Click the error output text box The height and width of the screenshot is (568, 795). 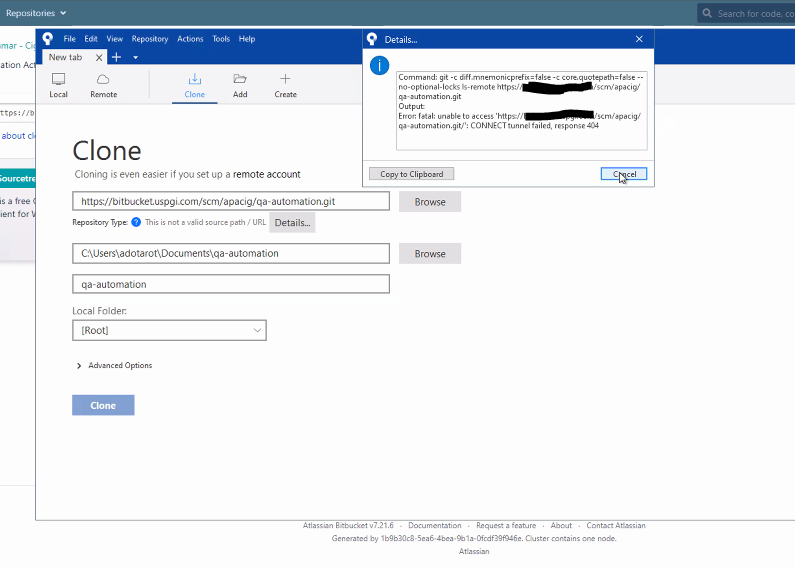[x=522, y=111]
